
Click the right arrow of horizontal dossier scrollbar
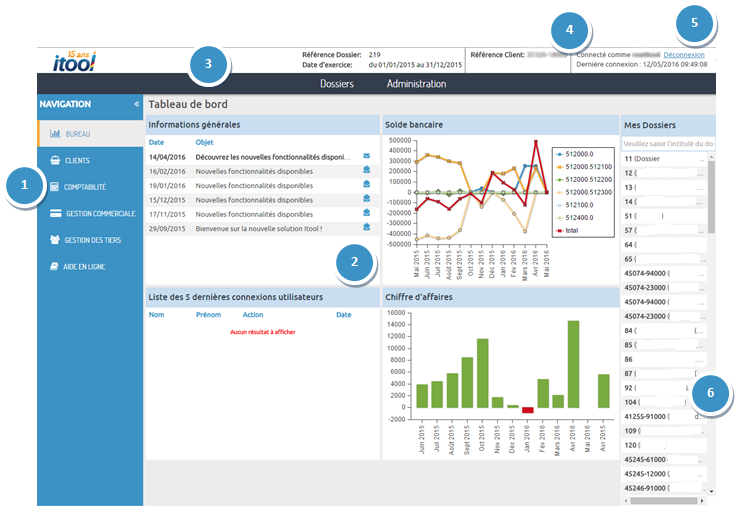click(701, 501)
